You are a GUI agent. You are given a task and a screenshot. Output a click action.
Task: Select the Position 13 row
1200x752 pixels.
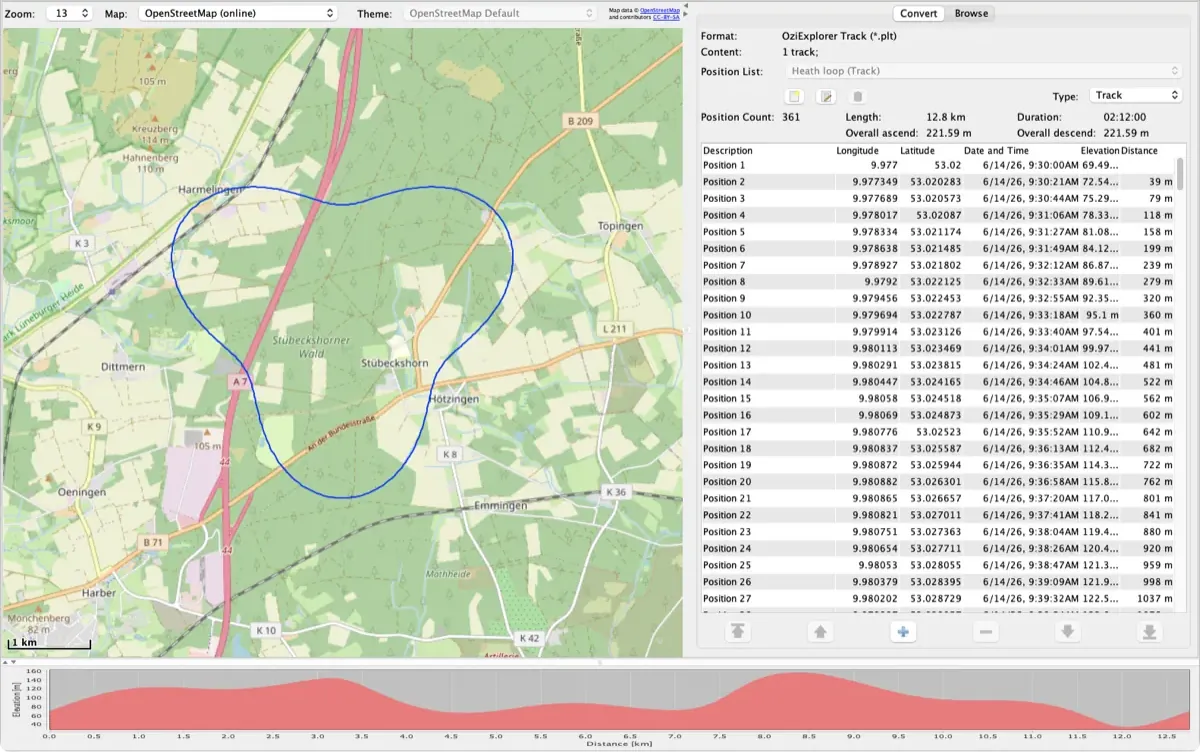937,365
